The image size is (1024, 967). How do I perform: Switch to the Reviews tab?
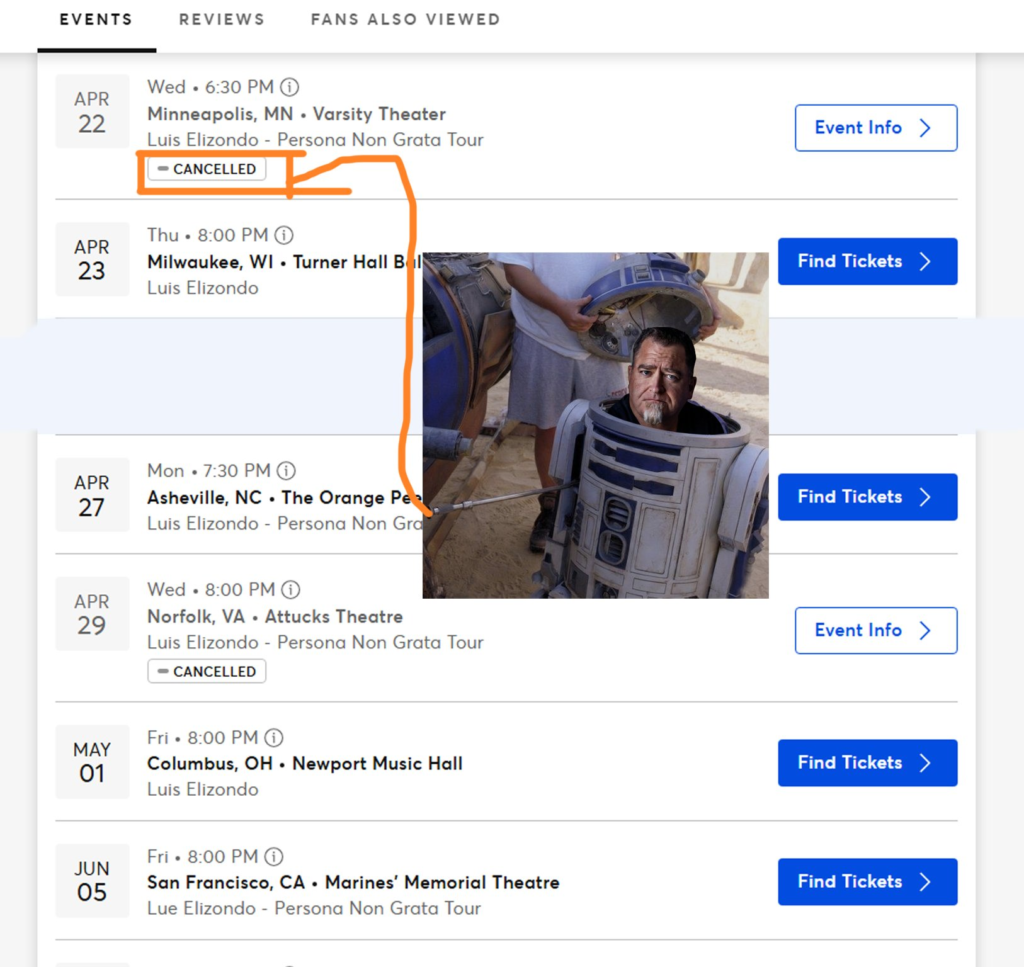tap(221, 19)
